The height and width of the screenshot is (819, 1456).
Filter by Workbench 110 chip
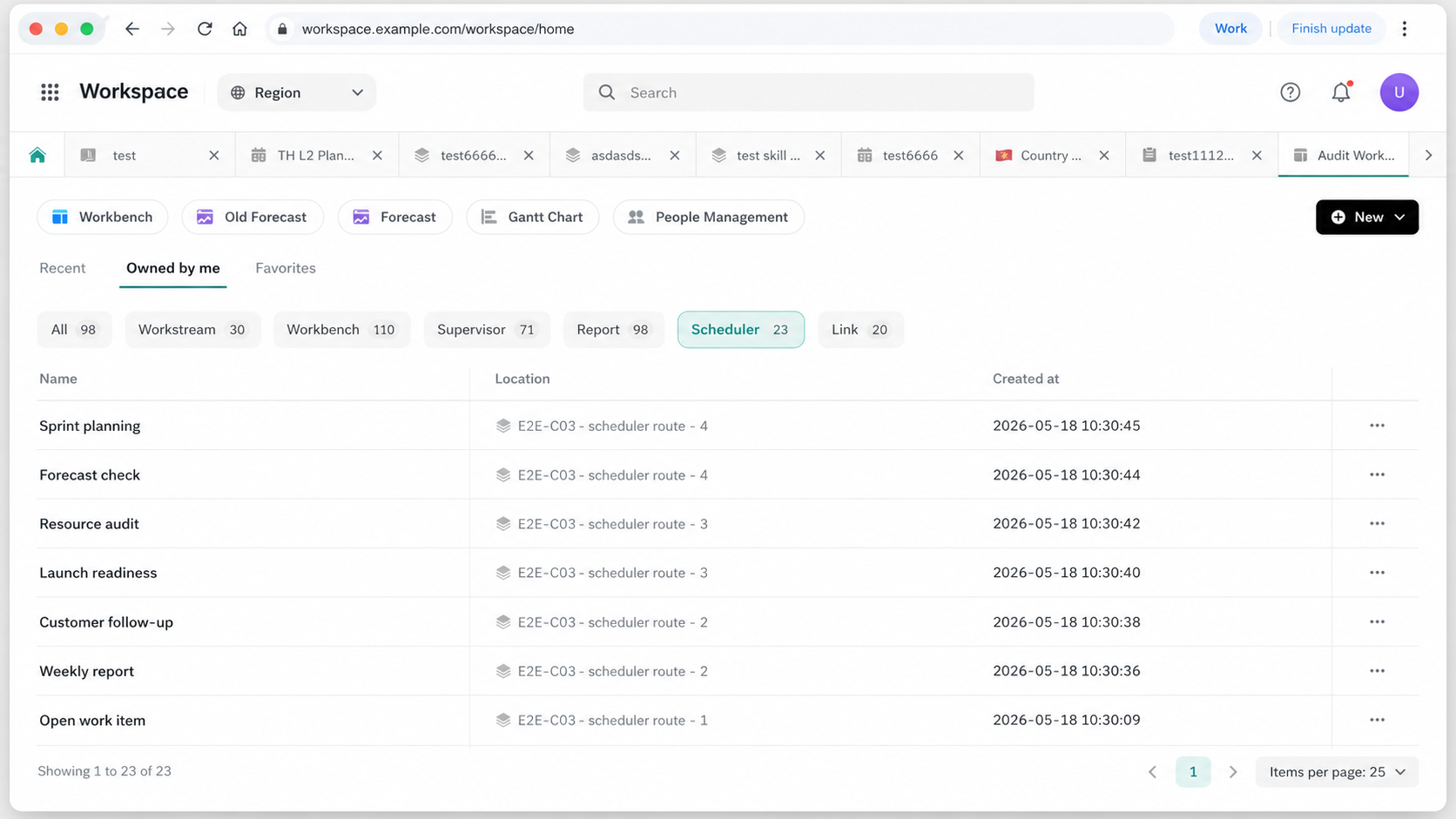point(341,330)
